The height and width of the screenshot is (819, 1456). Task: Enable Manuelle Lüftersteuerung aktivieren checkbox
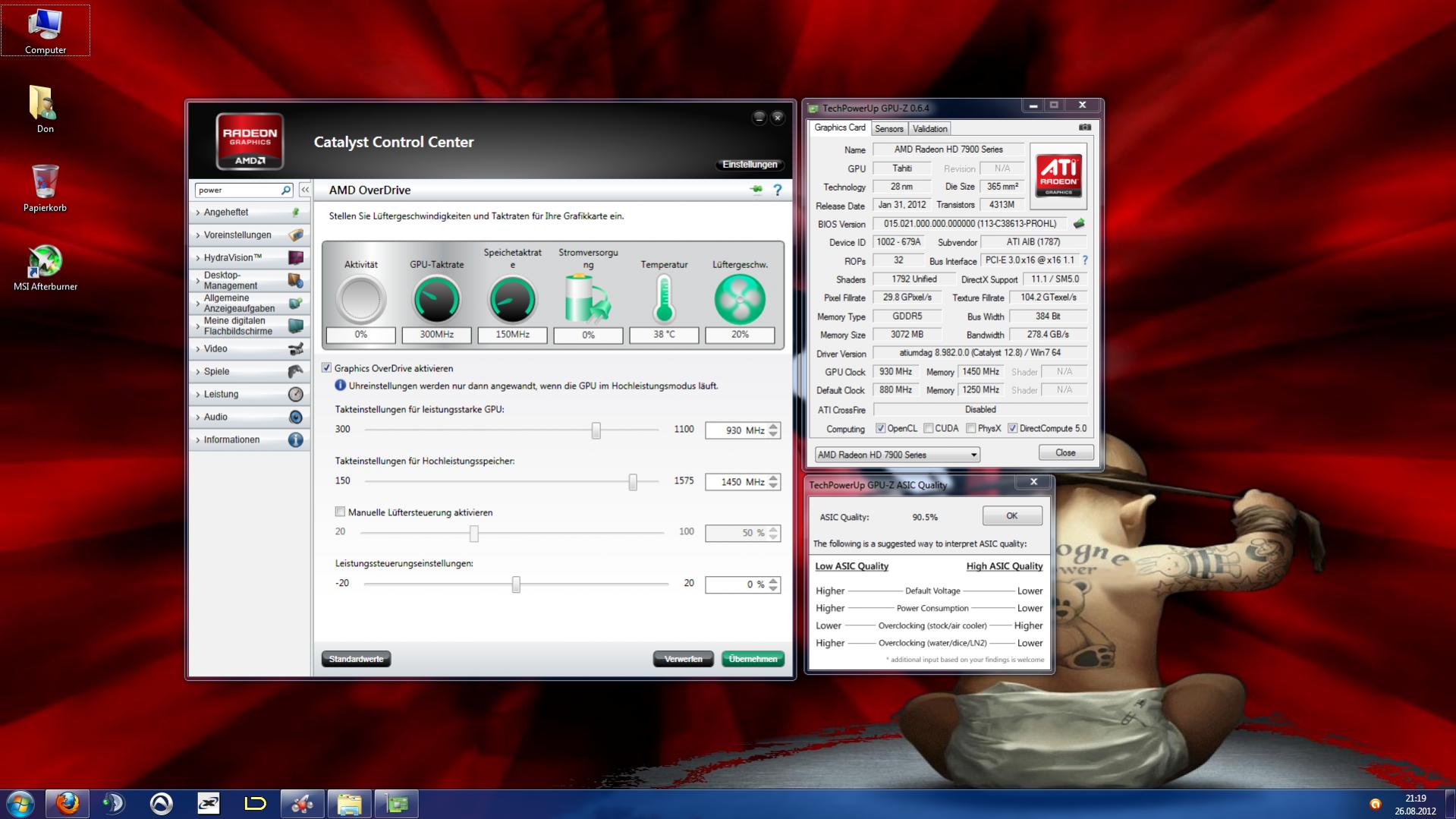pos(340,512)
